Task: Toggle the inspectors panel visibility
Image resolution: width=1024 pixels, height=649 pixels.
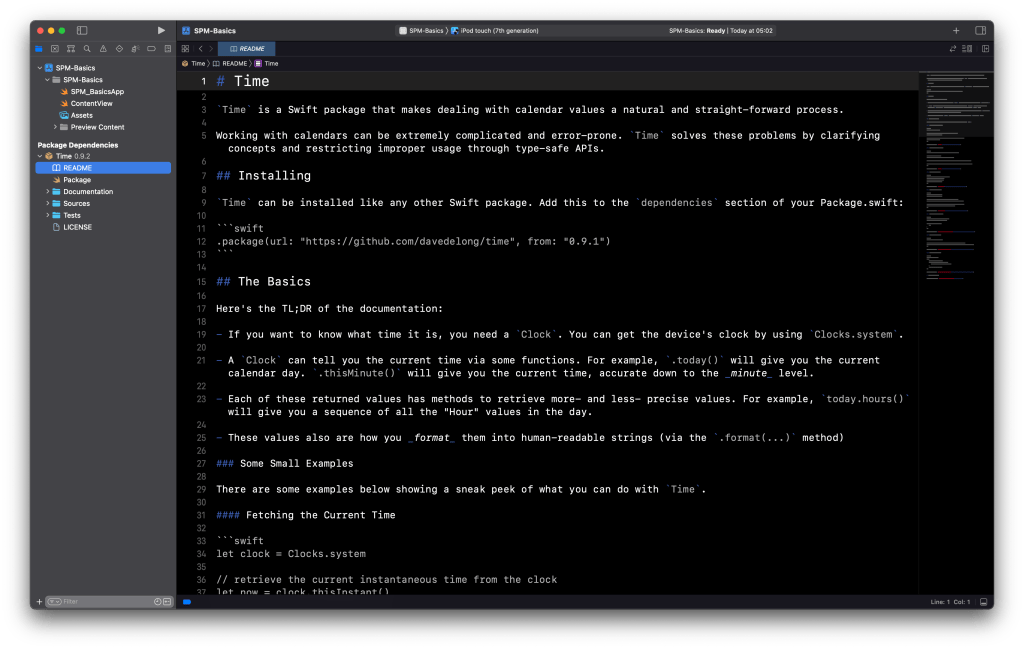Action: click(x=980, y=31)
